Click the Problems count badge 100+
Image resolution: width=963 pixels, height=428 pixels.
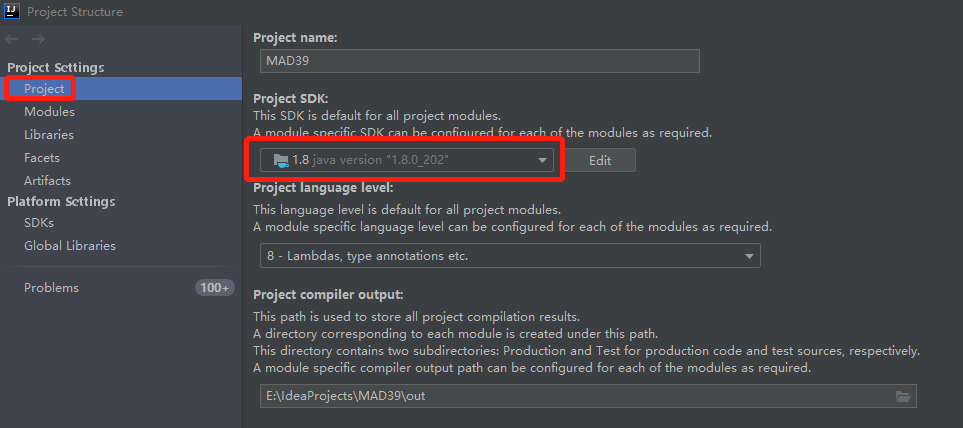click(214, 288)
